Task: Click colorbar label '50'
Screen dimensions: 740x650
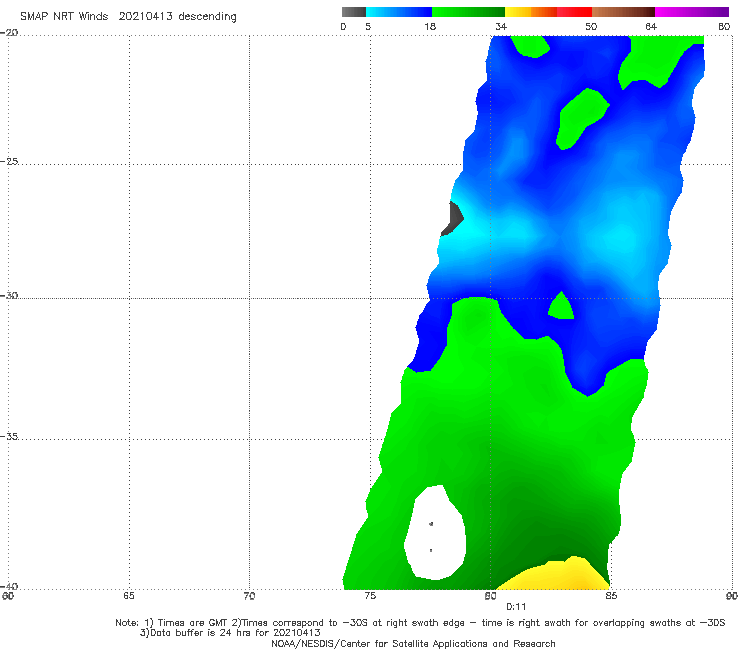Action: pos(591,27)
